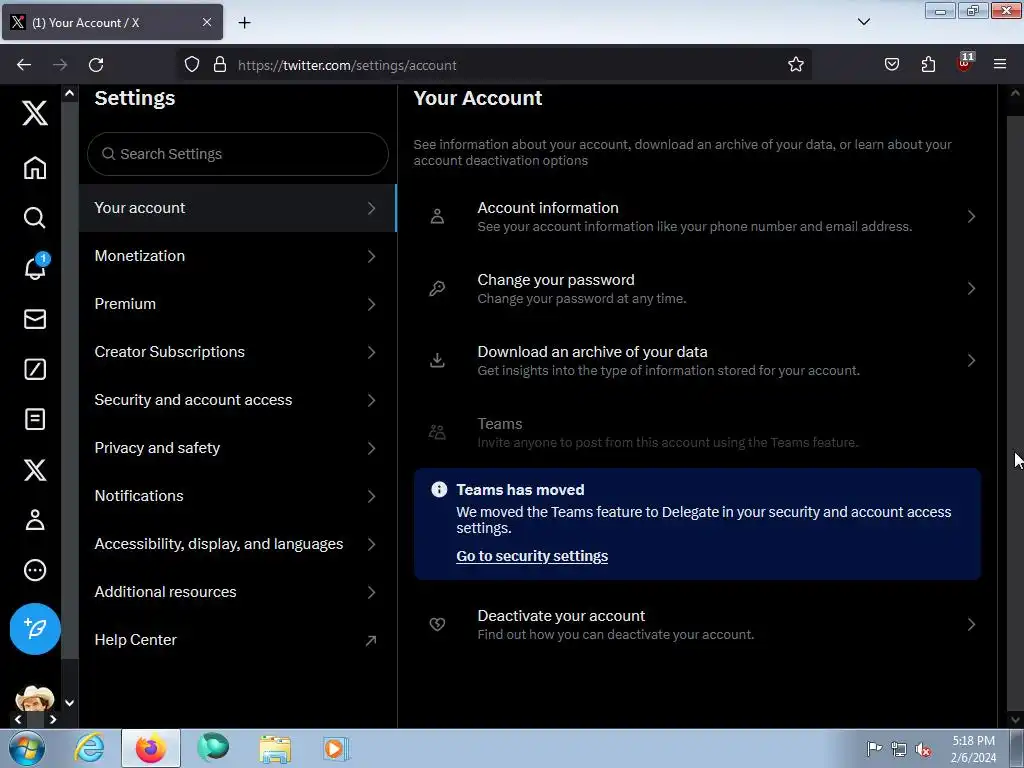Image resolution: width=1024 pixels, height=768 pixels.
Task: Click into the Search Settings field
Action: pyautogui.click(x=238, y=154)
